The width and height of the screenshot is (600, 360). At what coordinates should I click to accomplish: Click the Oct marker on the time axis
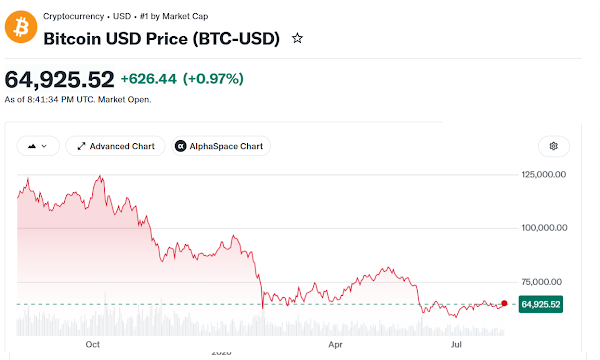(93, 345)
